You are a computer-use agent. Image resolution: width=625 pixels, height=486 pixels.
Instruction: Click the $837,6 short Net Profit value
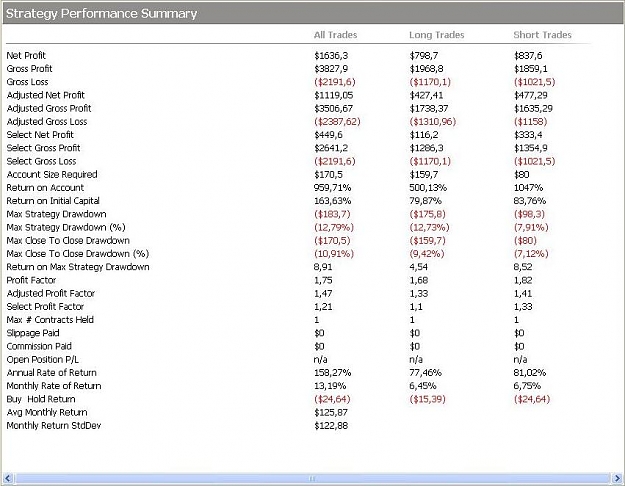pyautogui.click(x=528, y=55)
